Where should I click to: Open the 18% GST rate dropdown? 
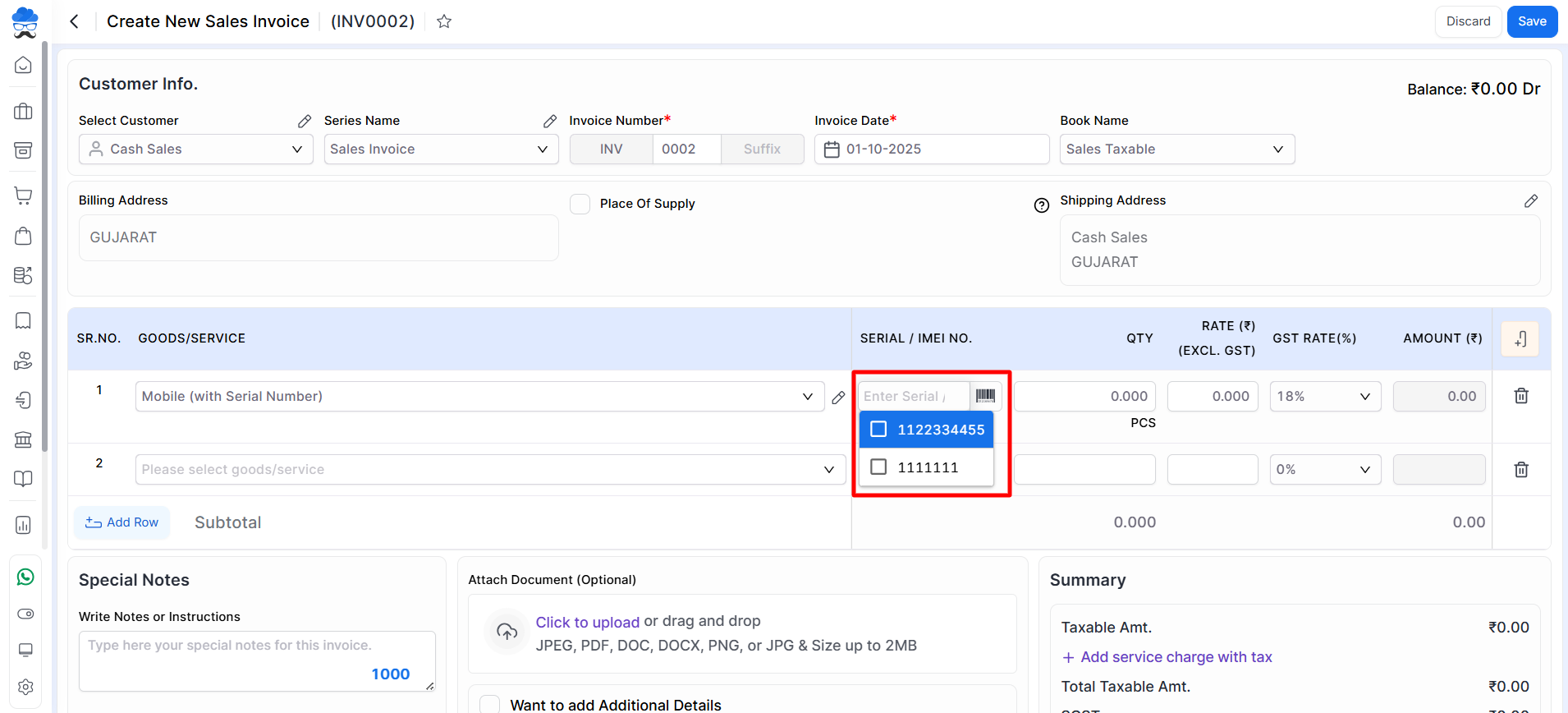(x=1324, y=396)
